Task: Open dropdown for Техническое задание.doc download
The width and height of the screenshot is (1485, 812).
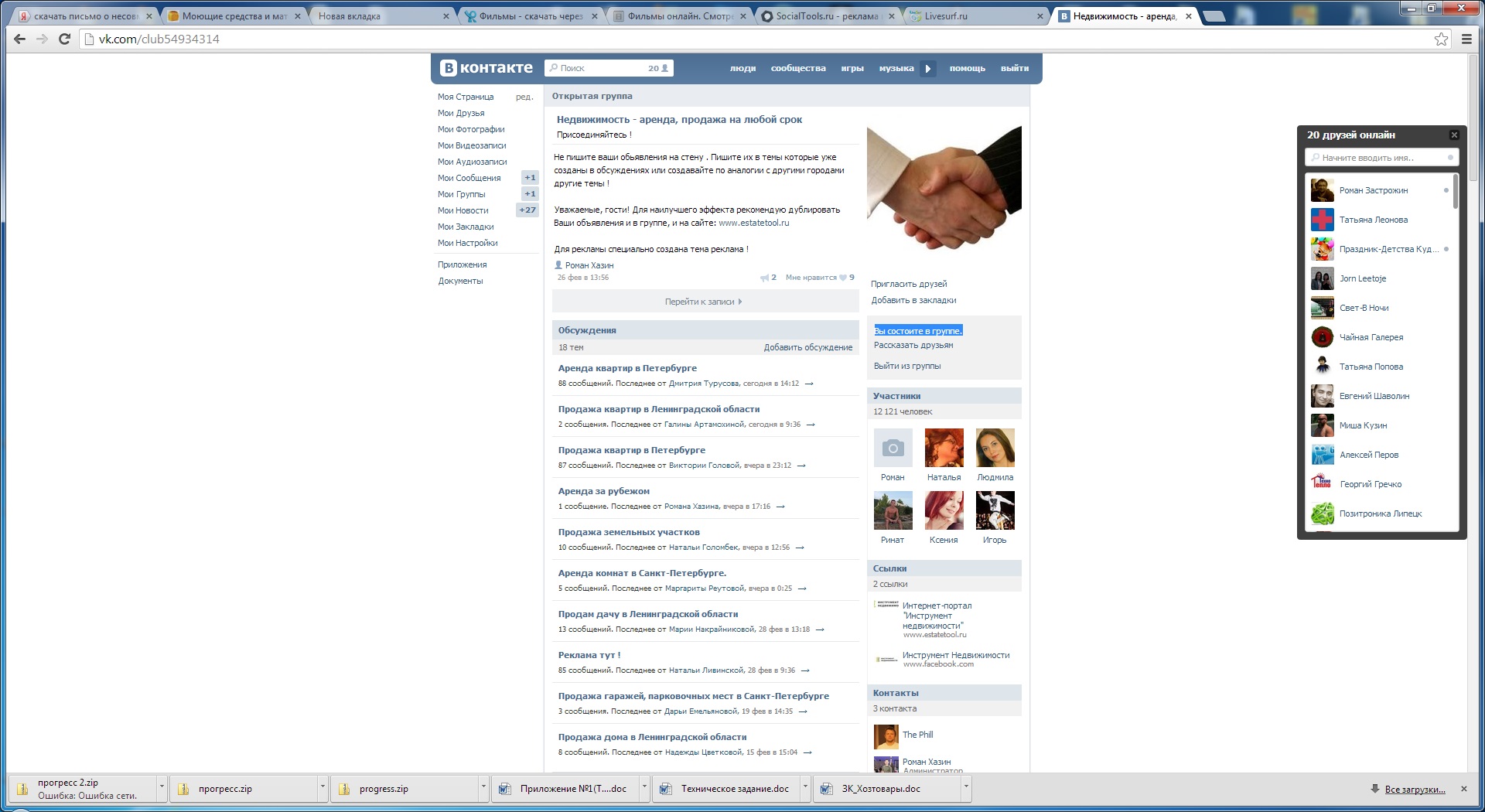Action: (805, 789)
